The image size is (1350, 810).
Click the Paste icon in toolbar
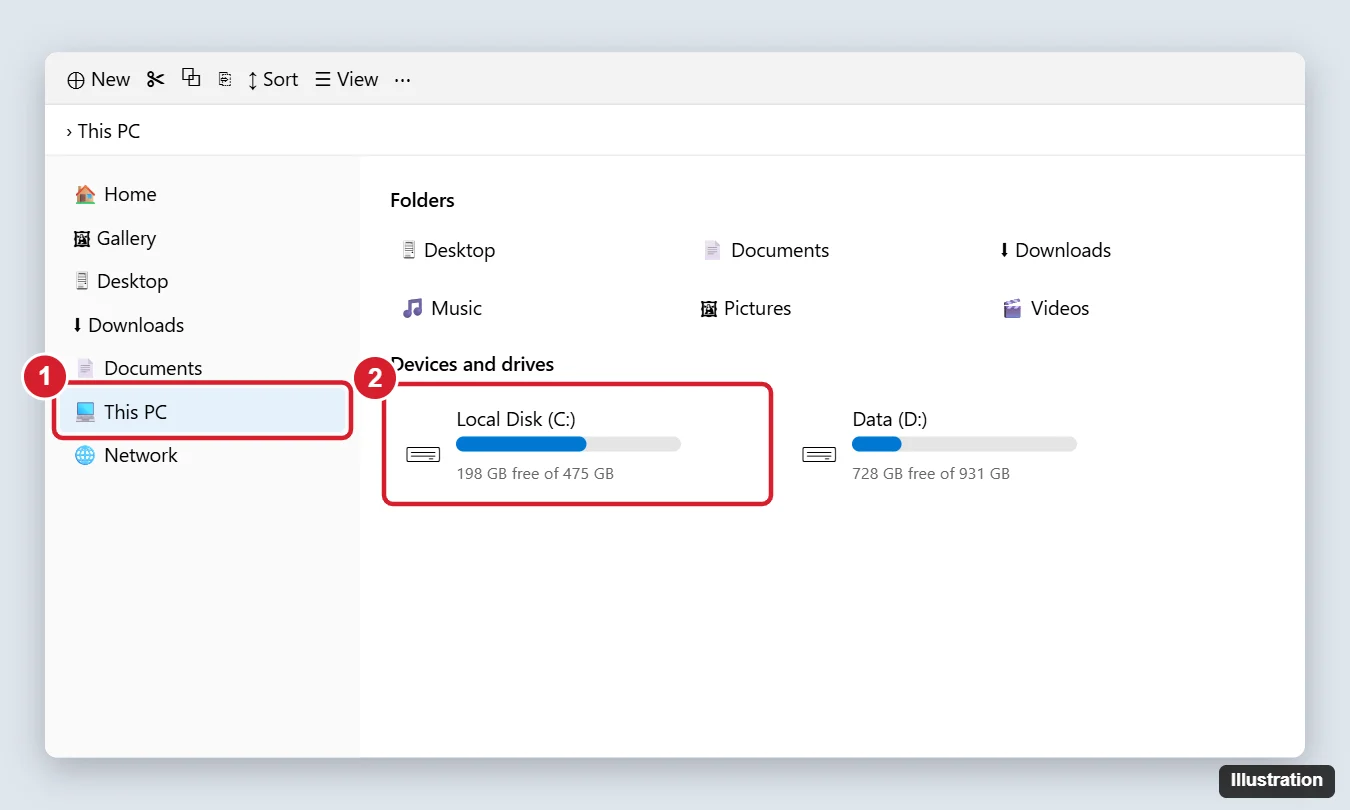(225, 79)
